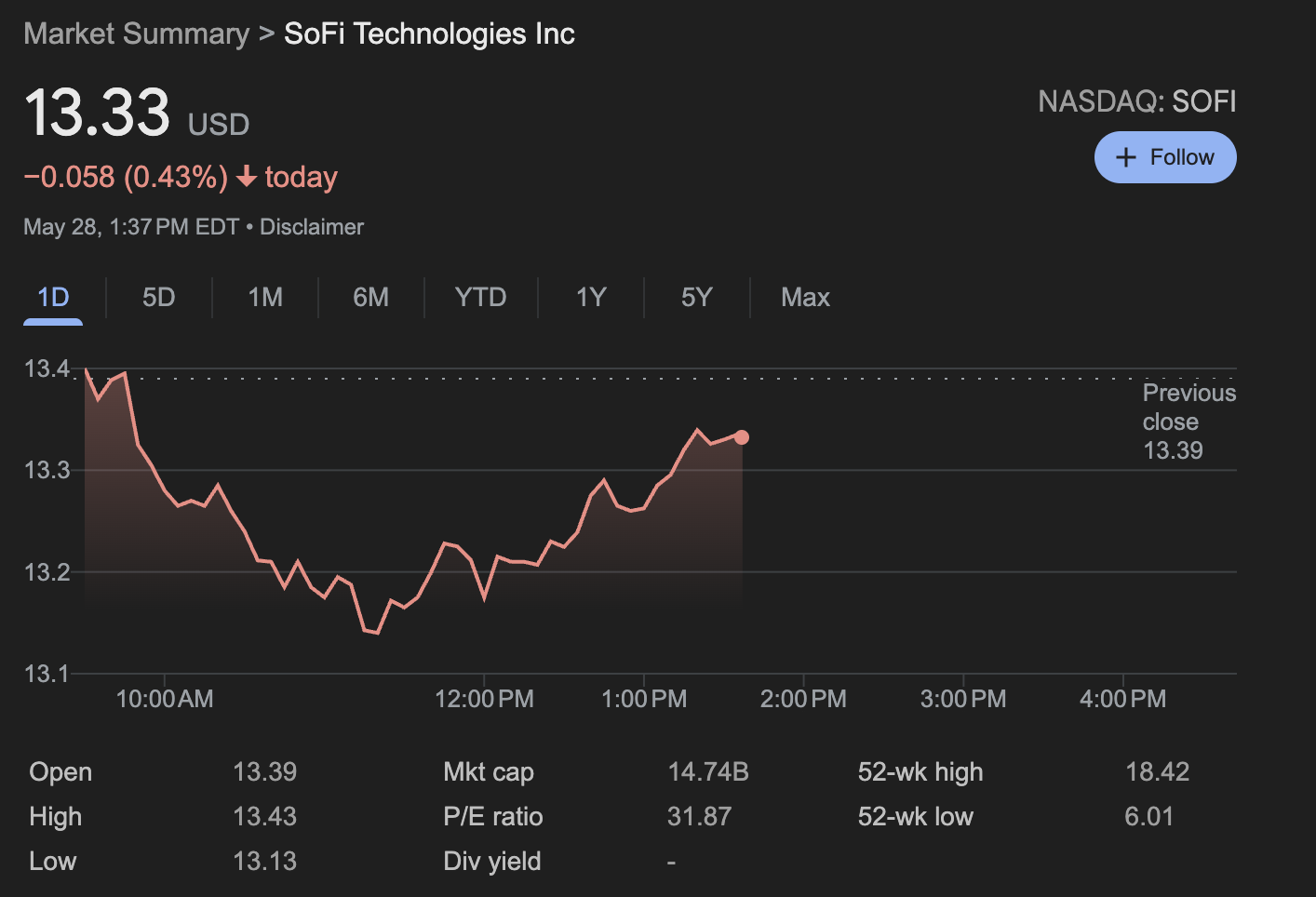Click the NASDAQ: SOFI ticker label
The height and width of the screenshot is (897, 1316).
coord(1137,101)
